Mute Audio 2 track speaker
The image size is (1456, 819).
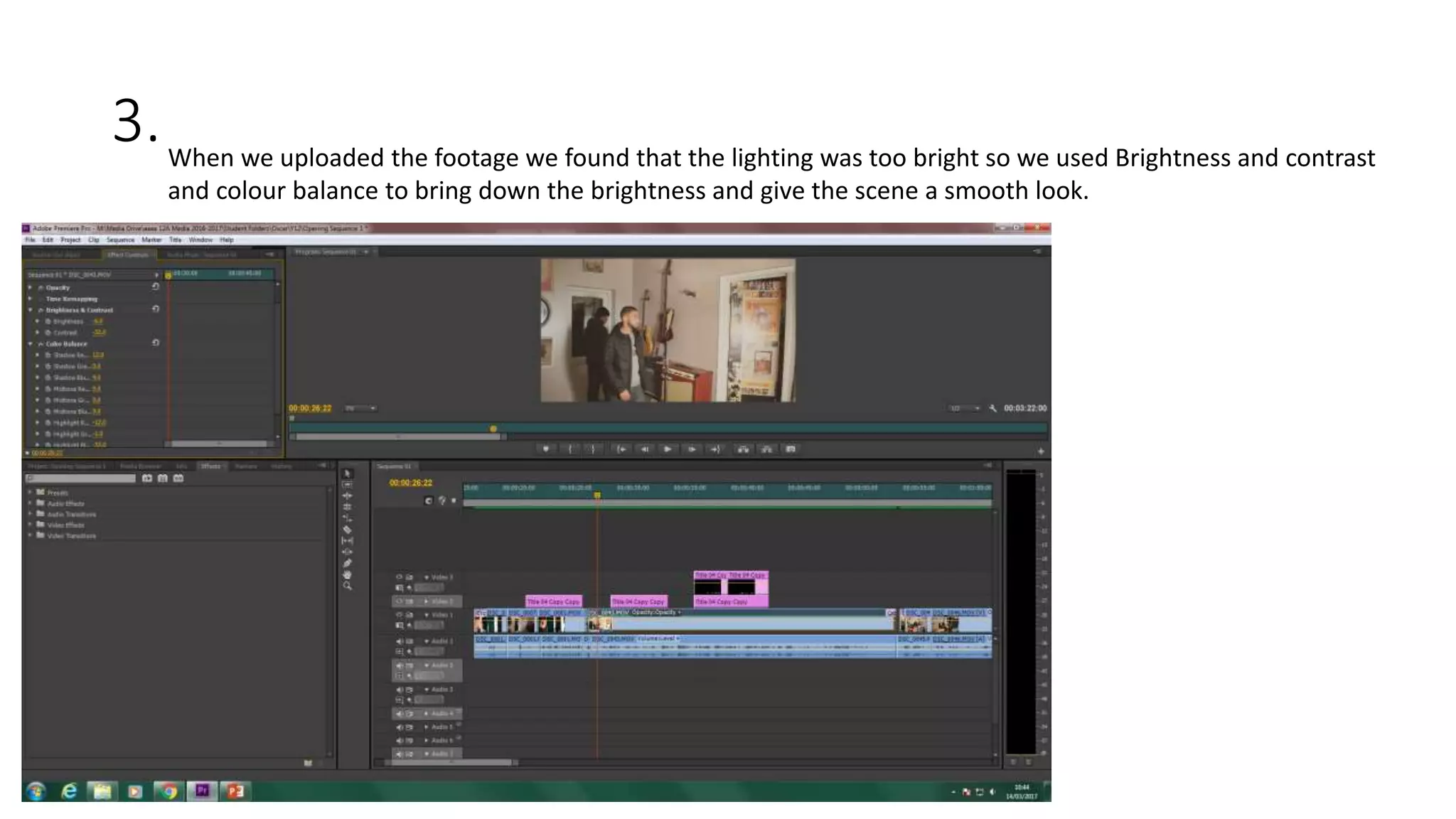(x=399, y=665)
